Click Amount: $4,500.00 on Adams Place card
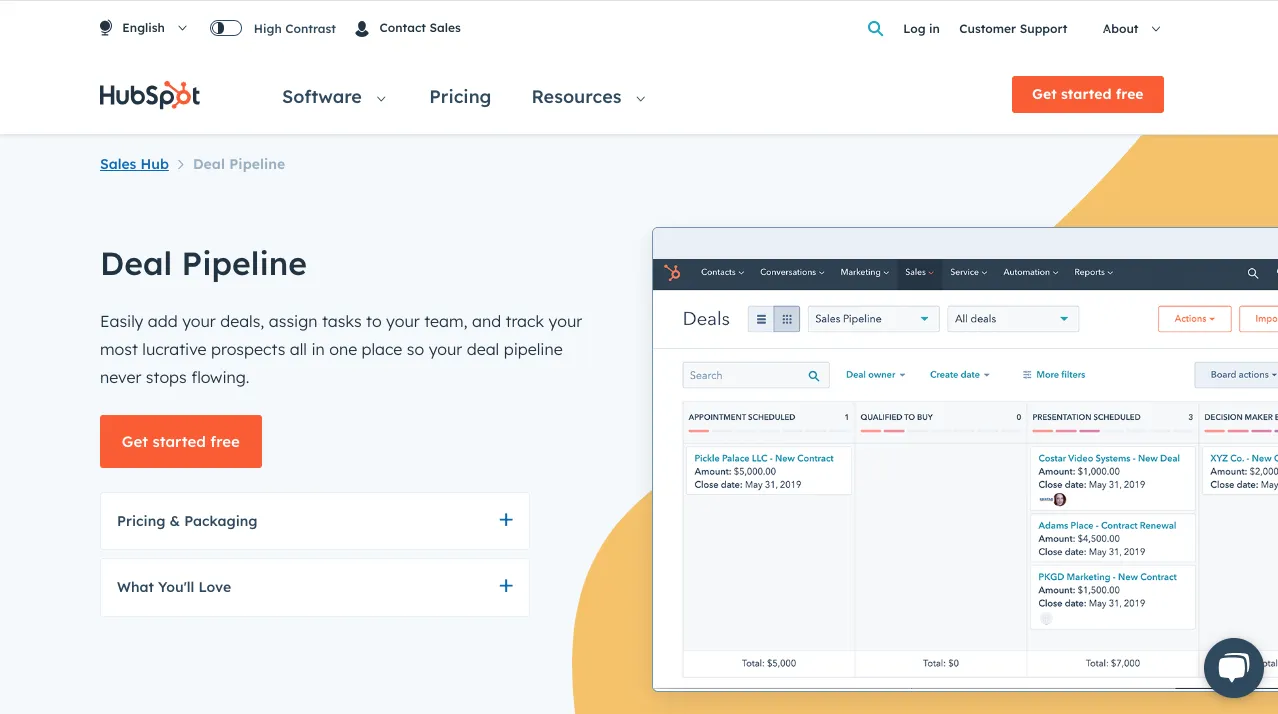Viewport: 1278px width, 714px height. [1079, 538]
